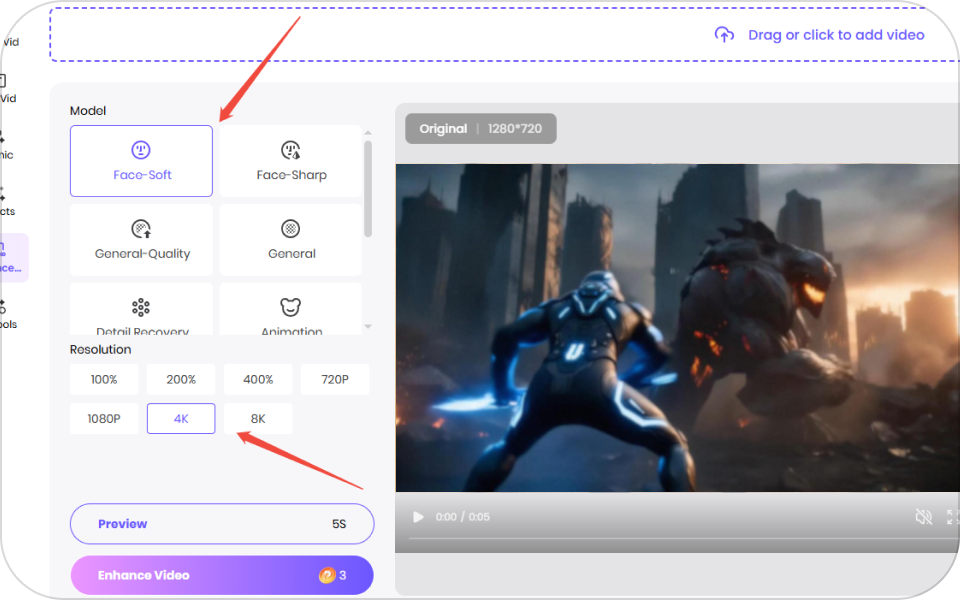Play the video preview

(418, 517)
